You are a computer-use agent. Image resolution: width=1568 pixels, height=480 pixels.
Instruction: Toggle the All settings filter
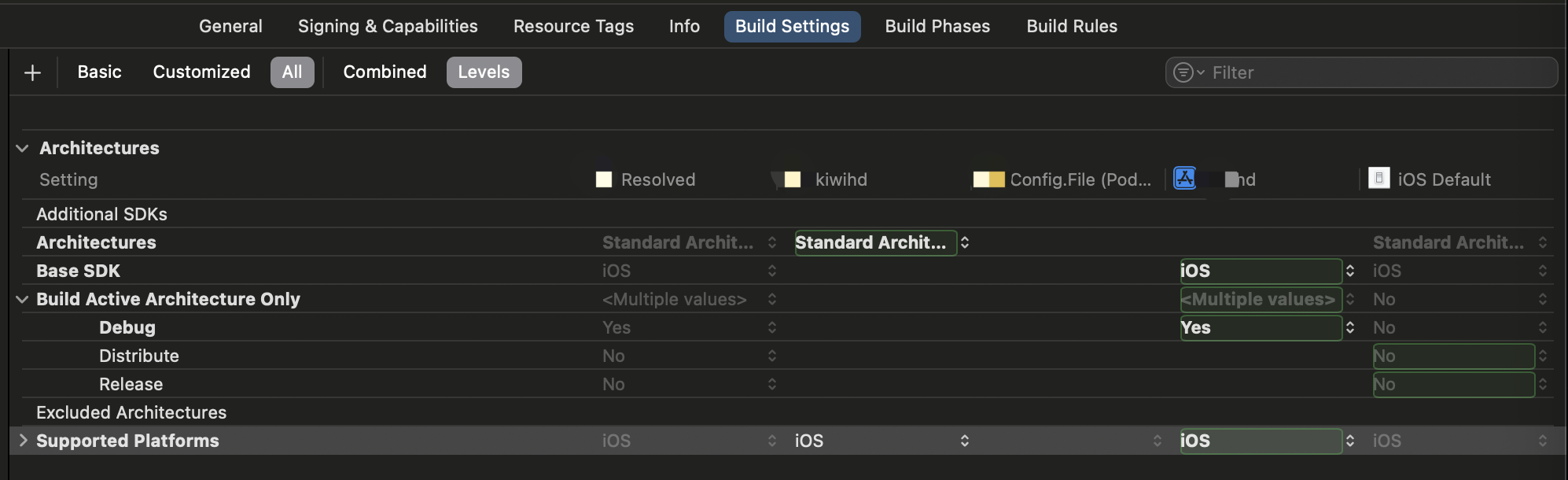coord(292,72)
